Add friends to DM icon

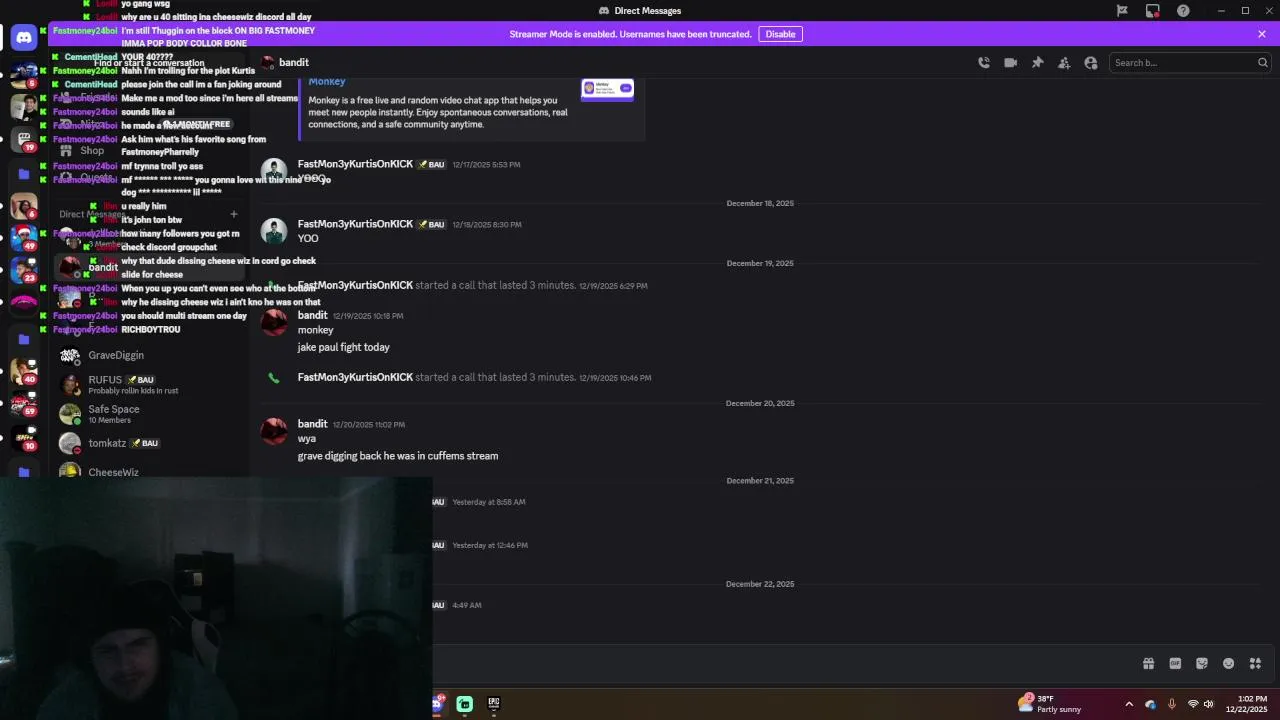click(1064, 62)
